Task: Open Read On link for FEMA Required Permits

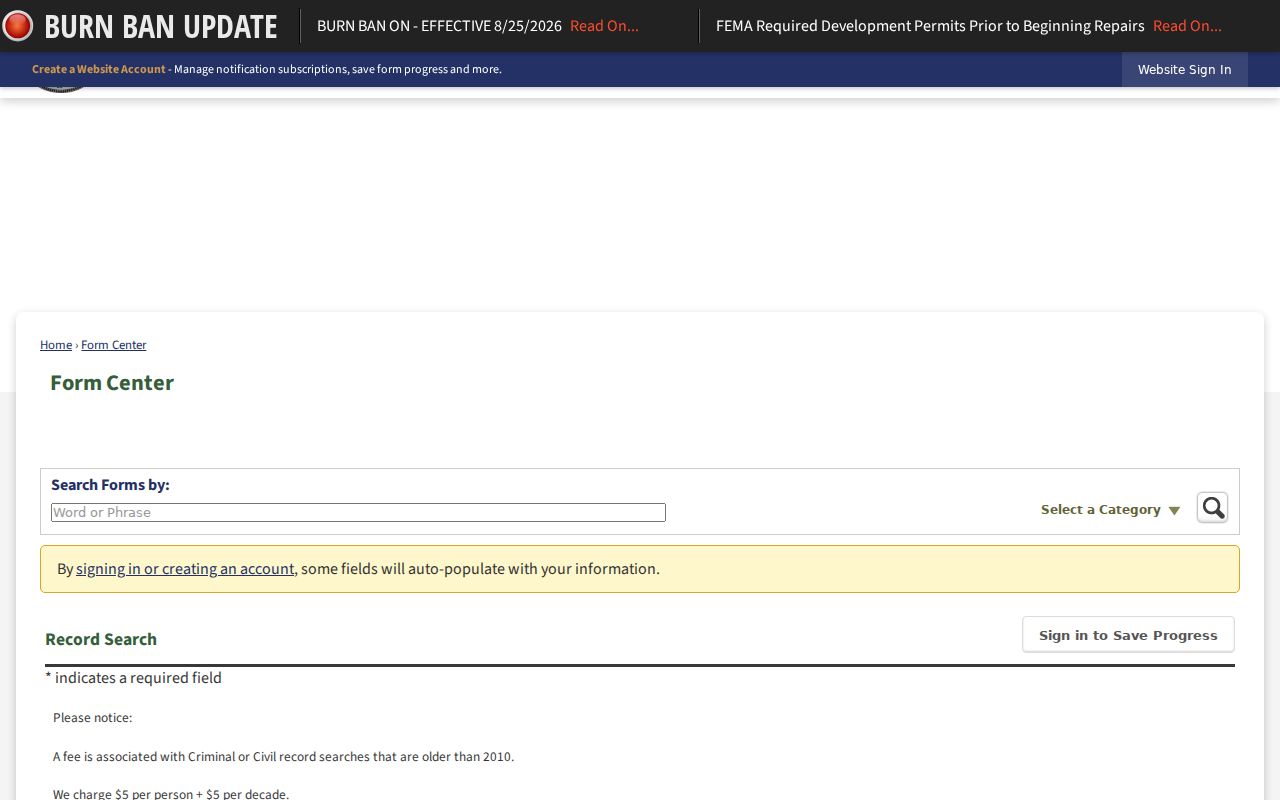Action: tap(1187, 26)
